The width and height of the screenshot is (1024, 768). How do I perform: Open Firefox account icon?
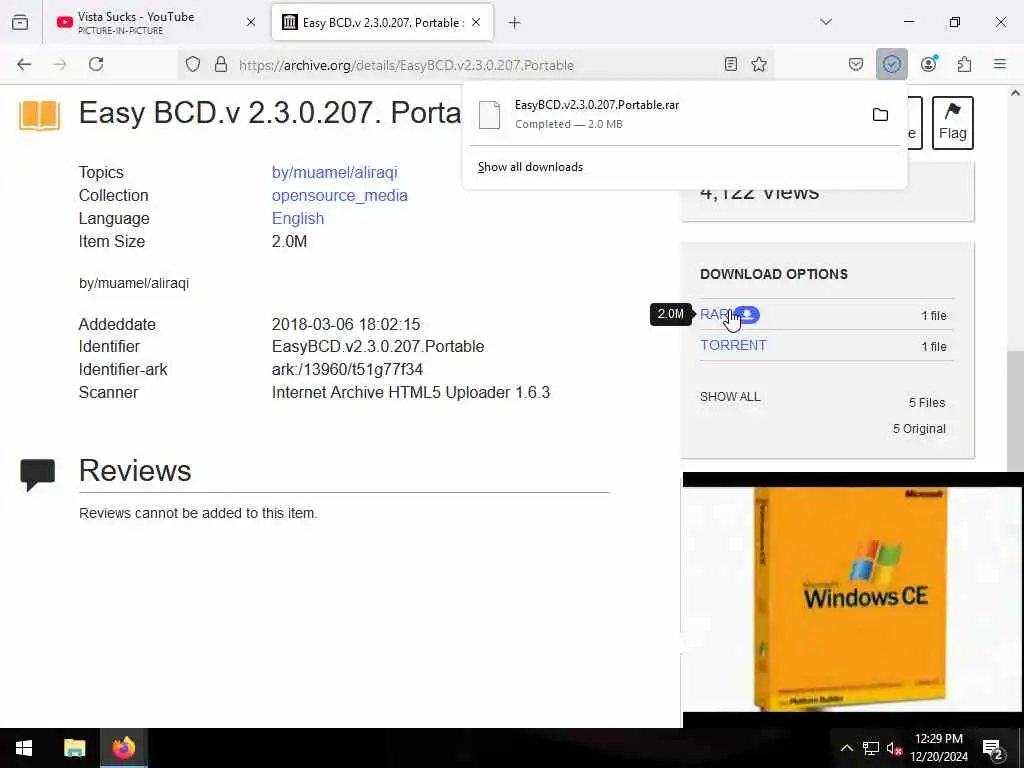(929, 64)
